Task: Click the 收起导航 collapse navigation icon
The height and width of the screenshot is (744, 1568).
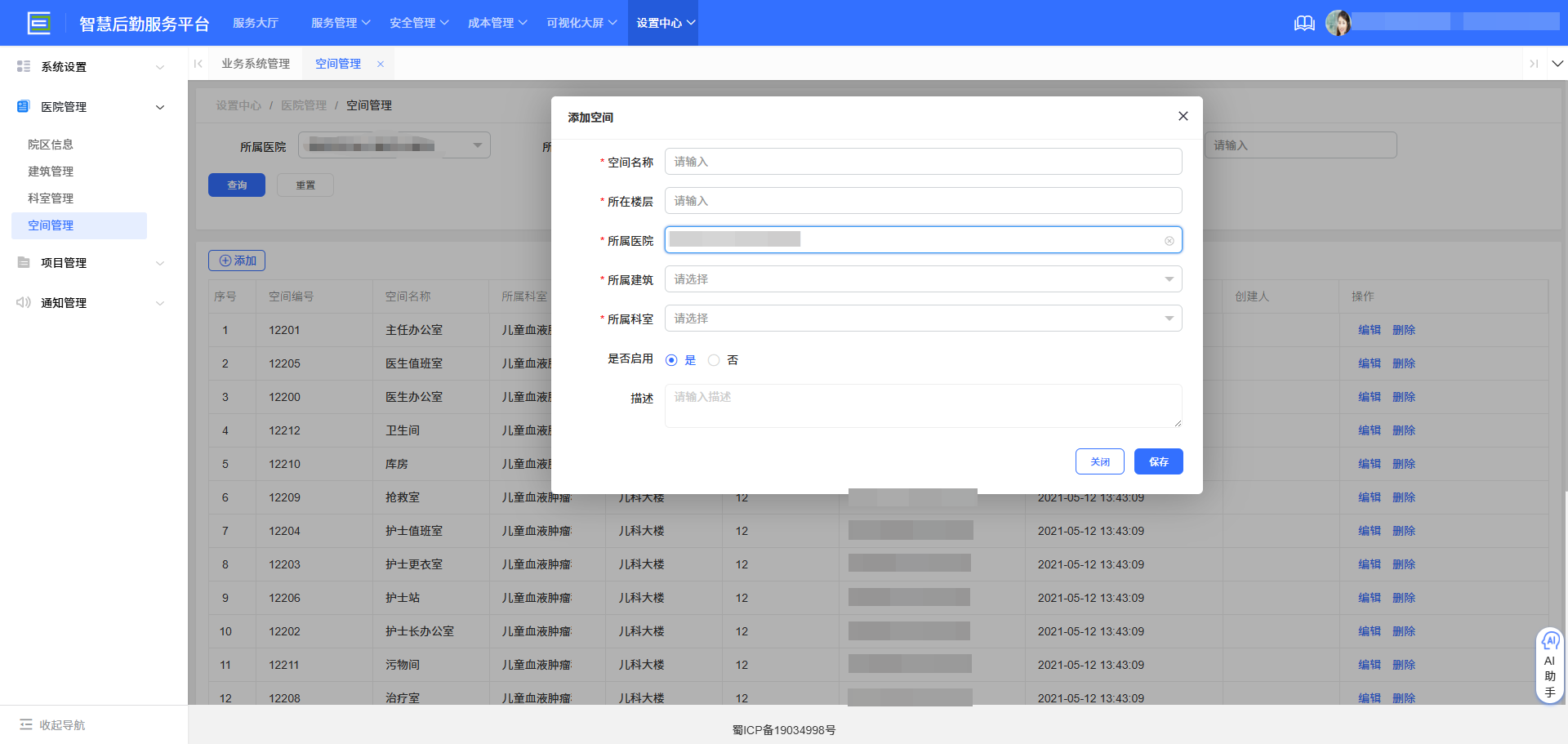Action: (x=26, y=724)
